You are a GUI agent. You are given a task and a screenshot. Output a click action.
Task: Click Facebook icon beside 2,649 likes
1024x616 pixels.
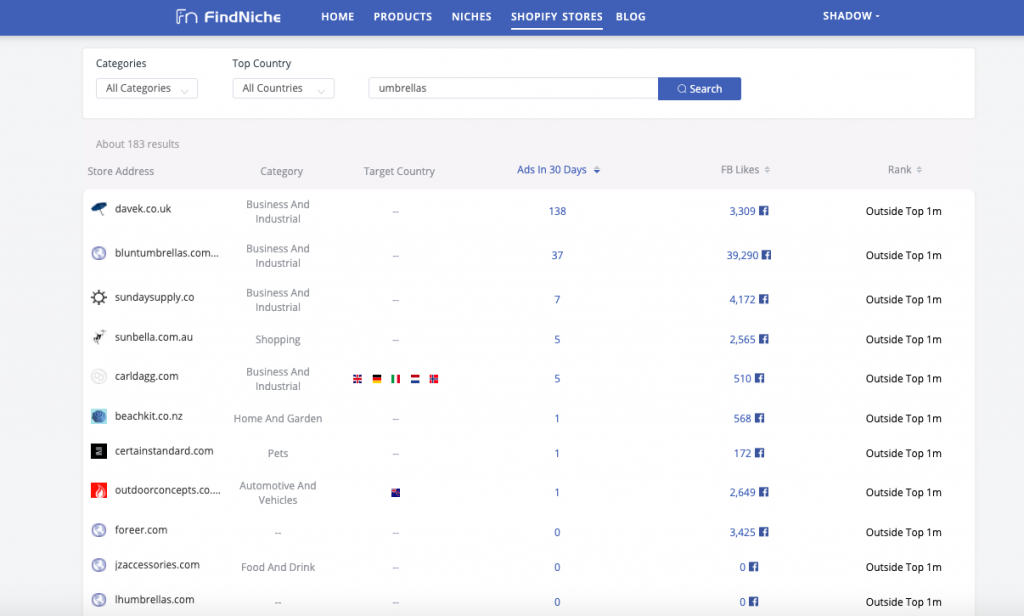(763, 492)
